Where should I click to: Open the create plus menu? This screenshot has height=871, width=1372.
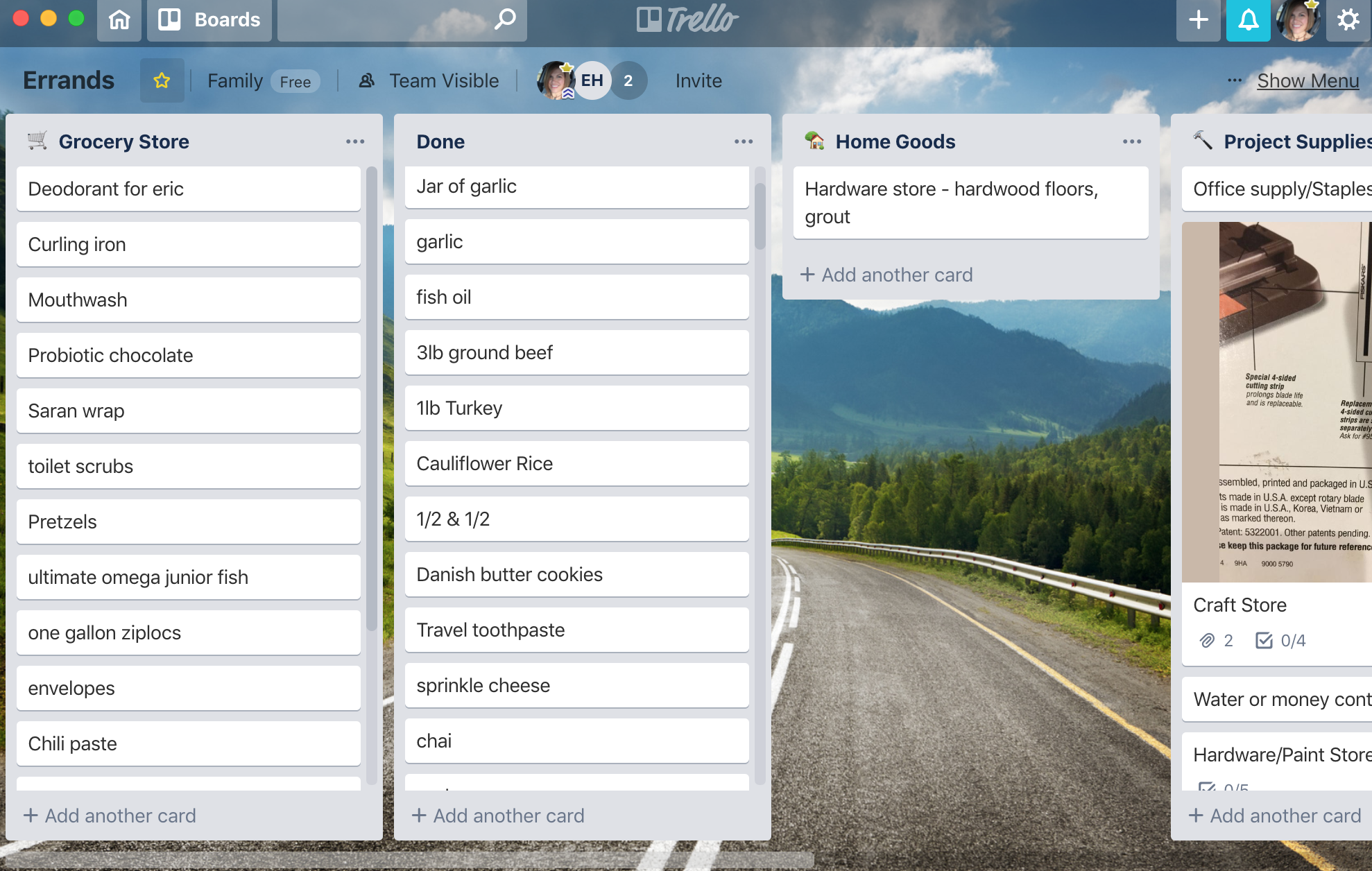(1198, 19)
